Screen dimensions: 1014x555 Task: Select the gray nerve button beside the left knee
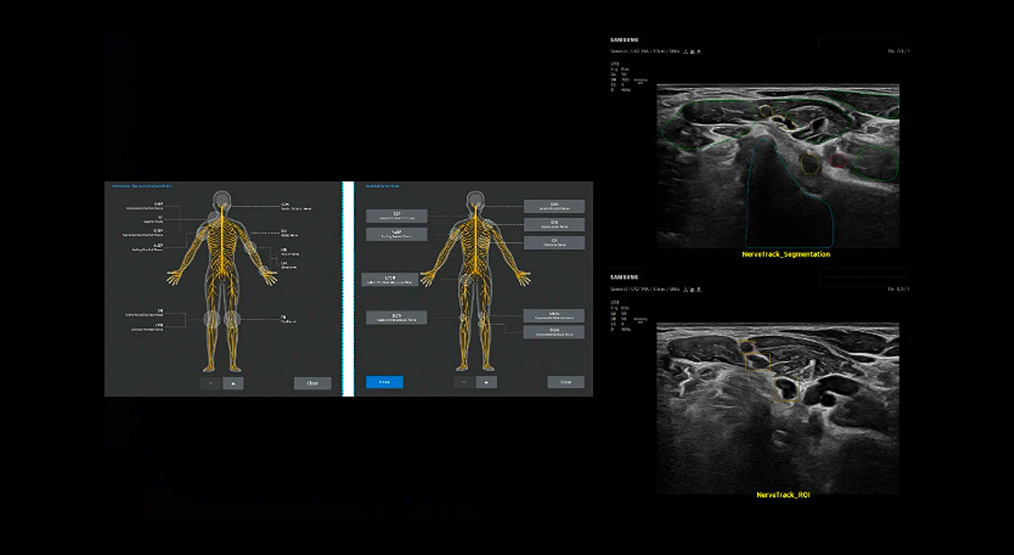click(396, 317)
